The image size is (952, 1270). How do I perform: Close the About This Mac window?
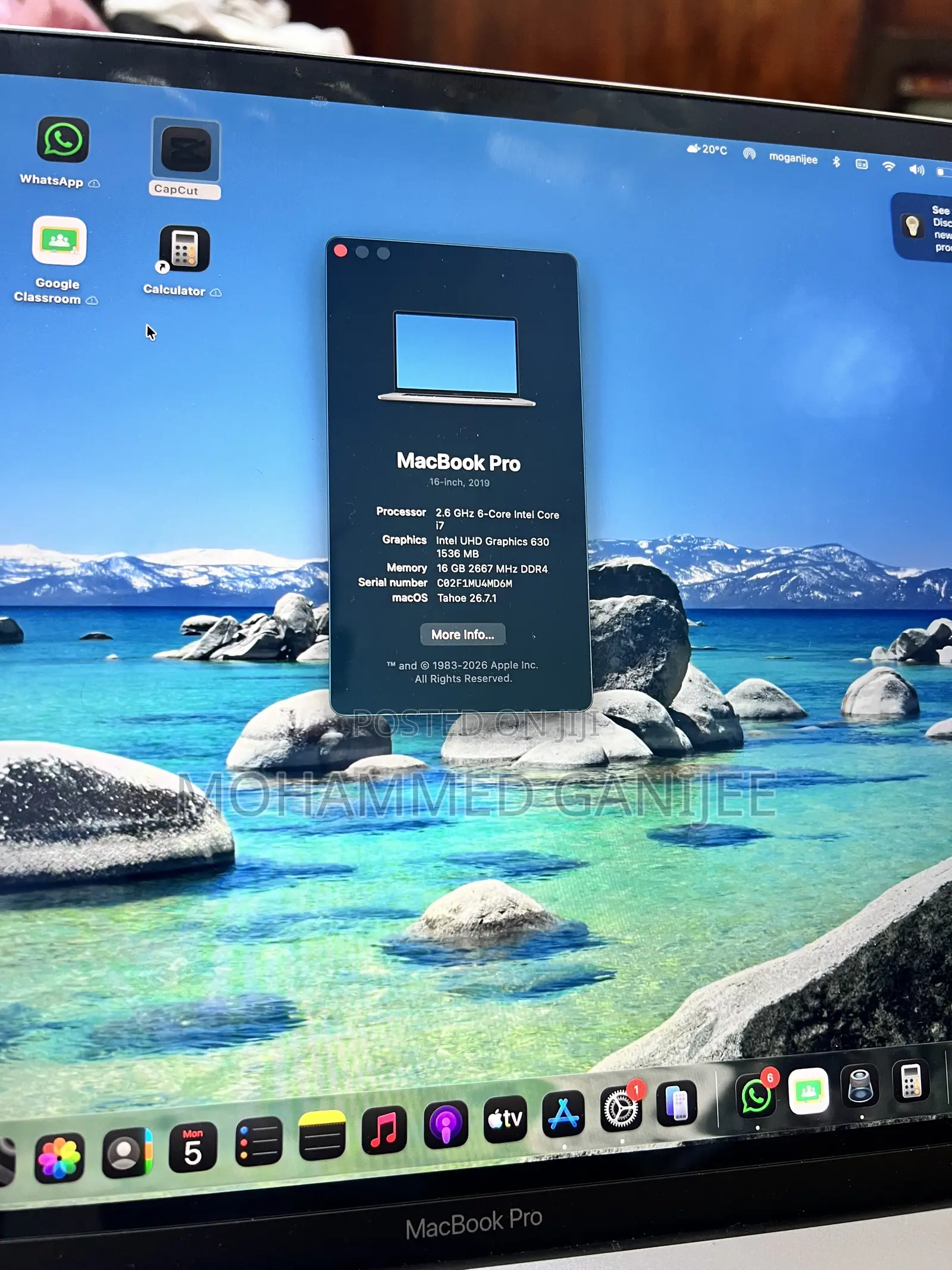[341, 251]
